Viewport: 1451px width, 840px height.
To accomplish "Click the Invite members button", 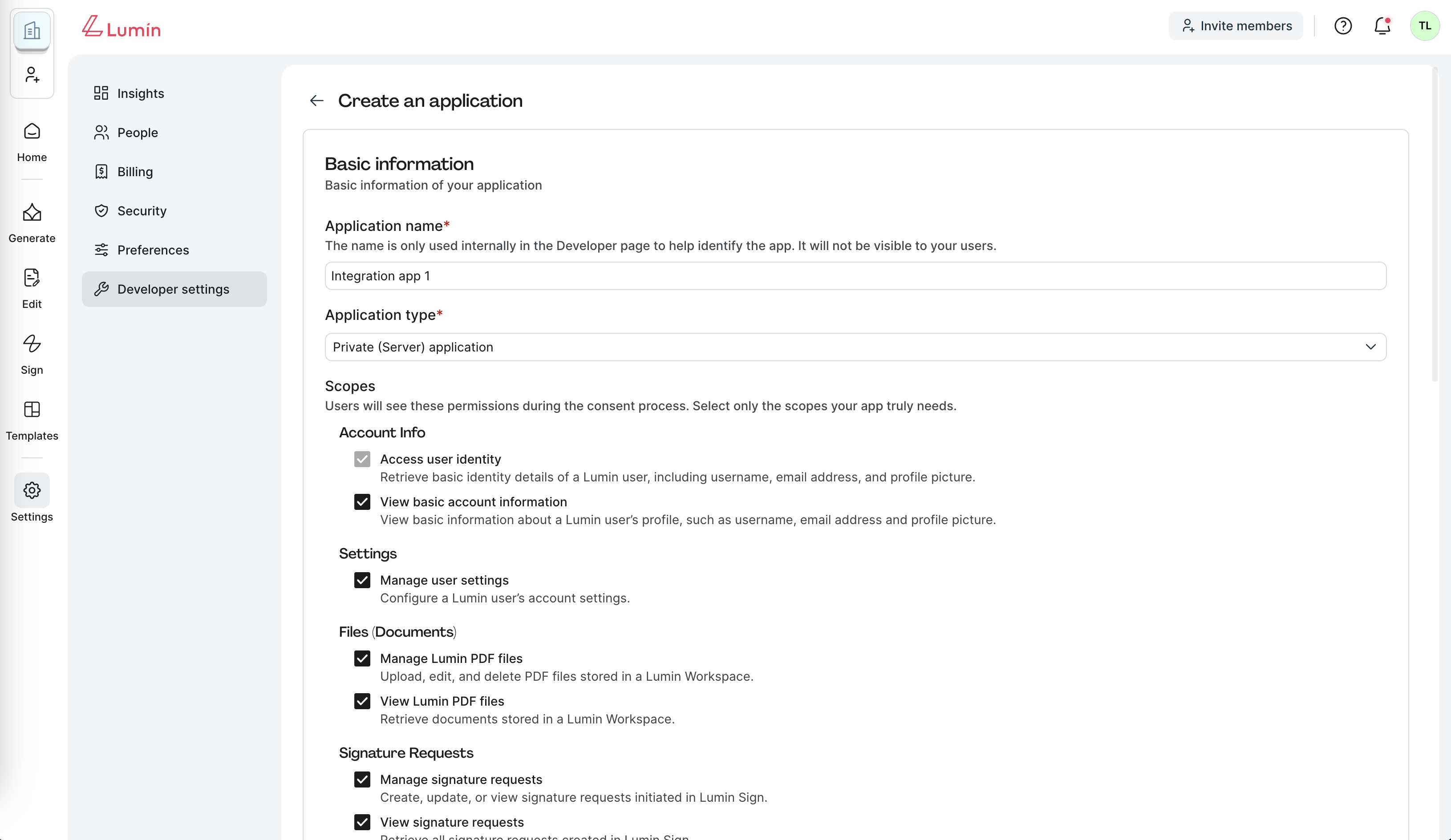I will pyautogui.click(x=1236, y=25).
